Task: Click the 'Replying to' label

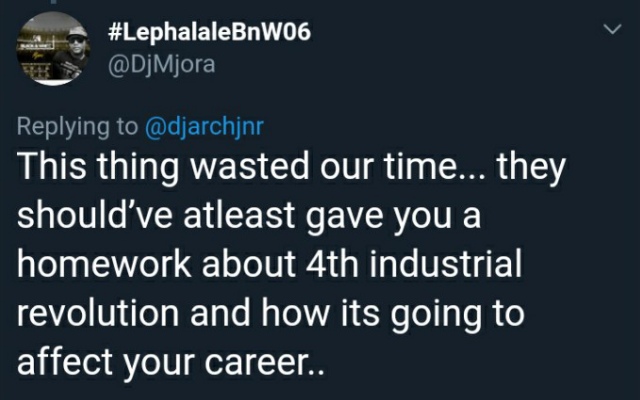Action: 78,127
